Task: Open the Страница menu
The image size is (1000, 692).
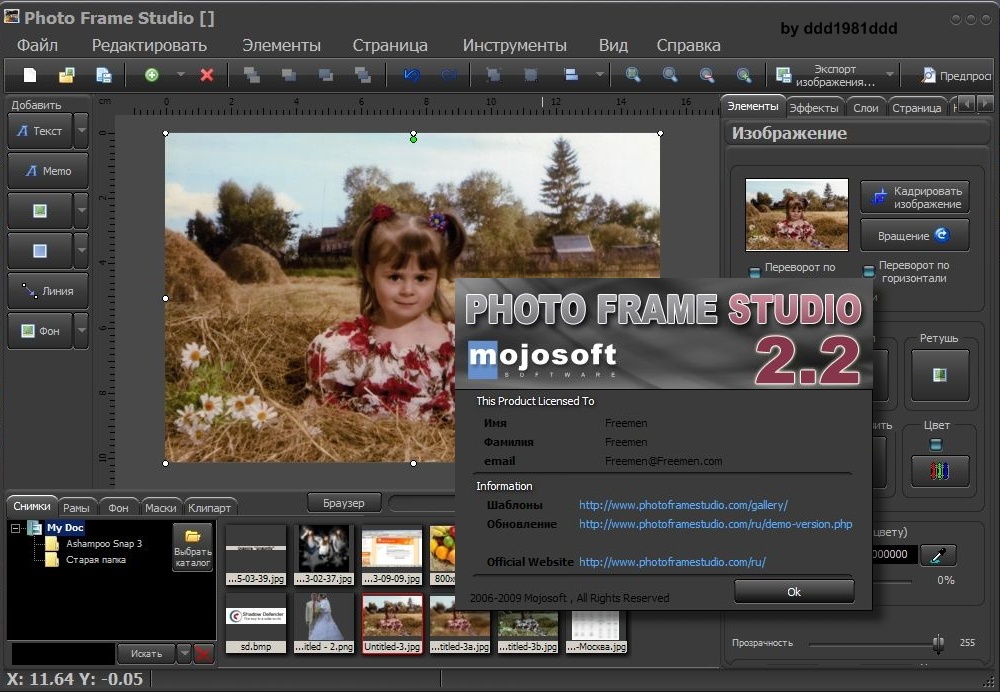Action: point(390,45)
